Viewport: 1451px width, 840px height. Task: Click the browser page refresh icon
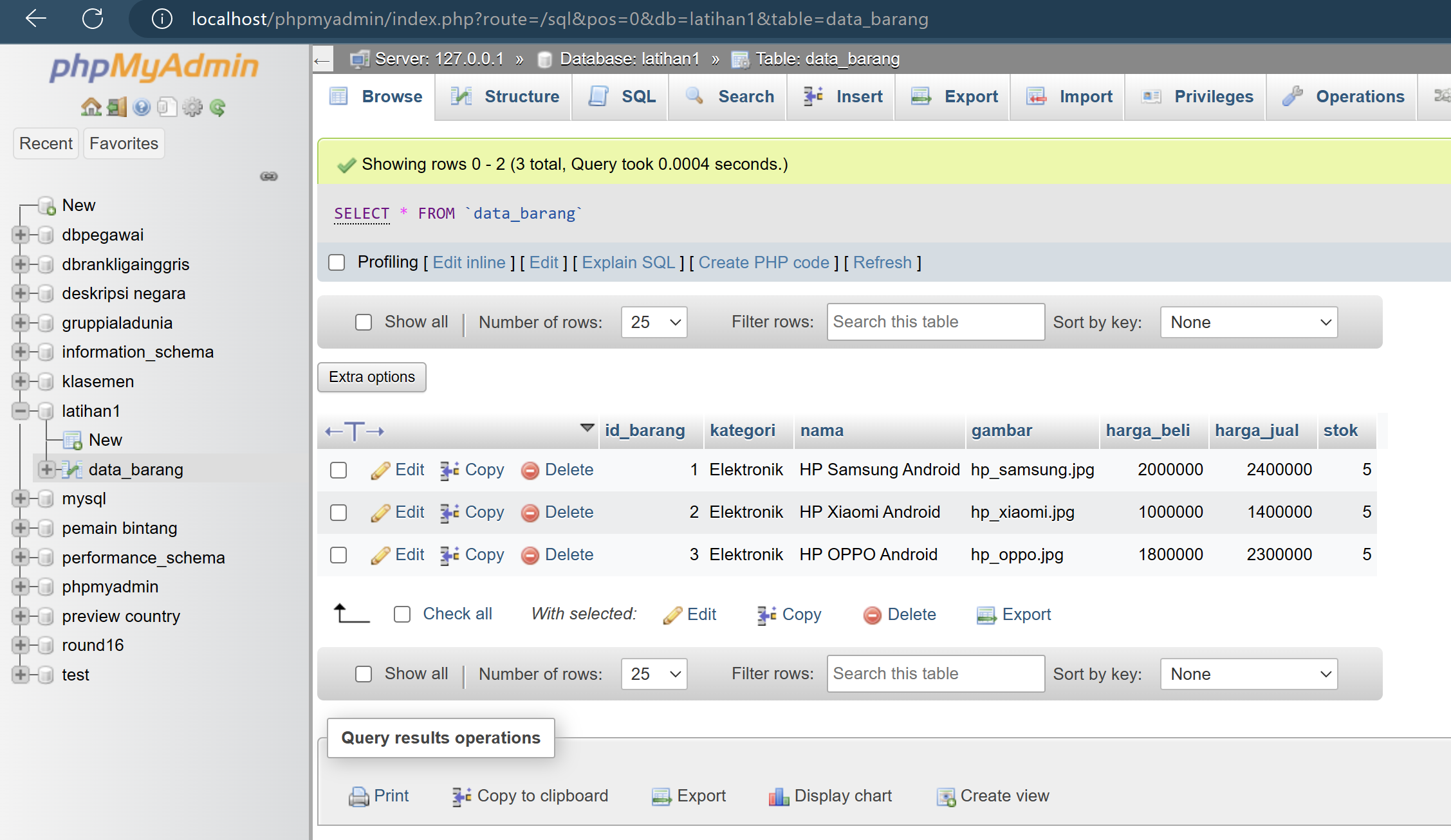(x=93, y=19)
